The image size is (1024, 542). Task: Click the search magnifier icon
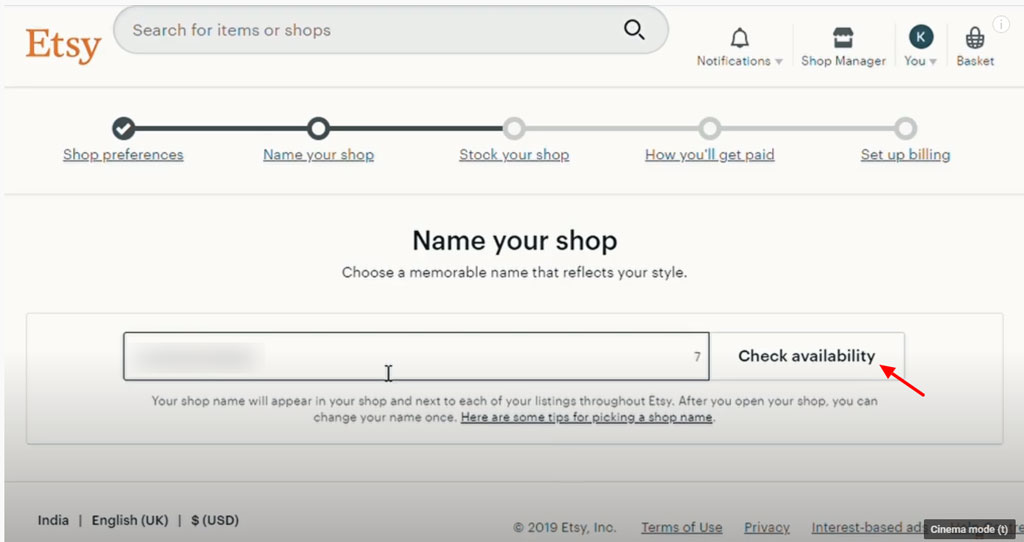click(x=634, y=29)
